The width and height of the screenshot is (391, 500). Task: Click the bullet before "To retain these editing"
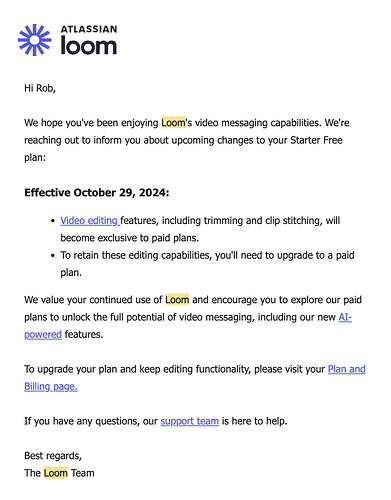53,256
